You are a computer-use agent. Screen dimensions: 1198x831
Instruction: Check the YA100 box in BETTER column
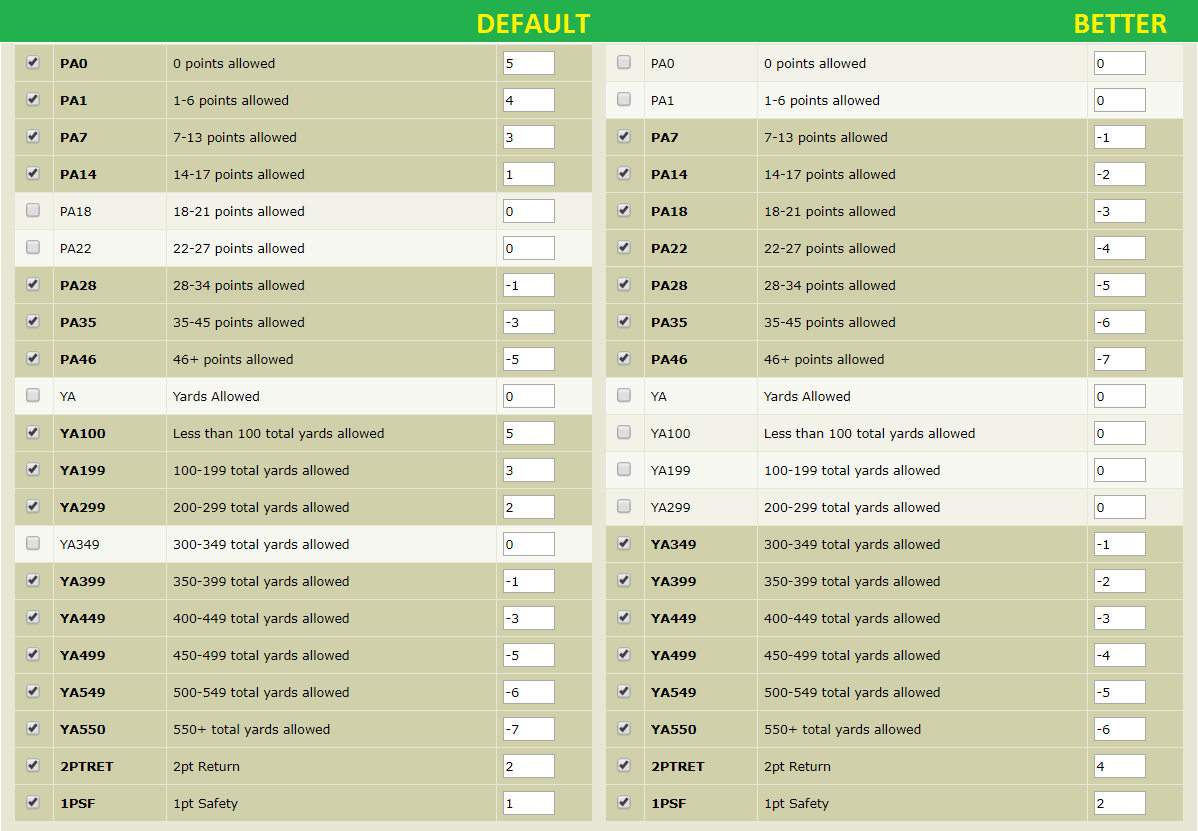coord(624,432)
